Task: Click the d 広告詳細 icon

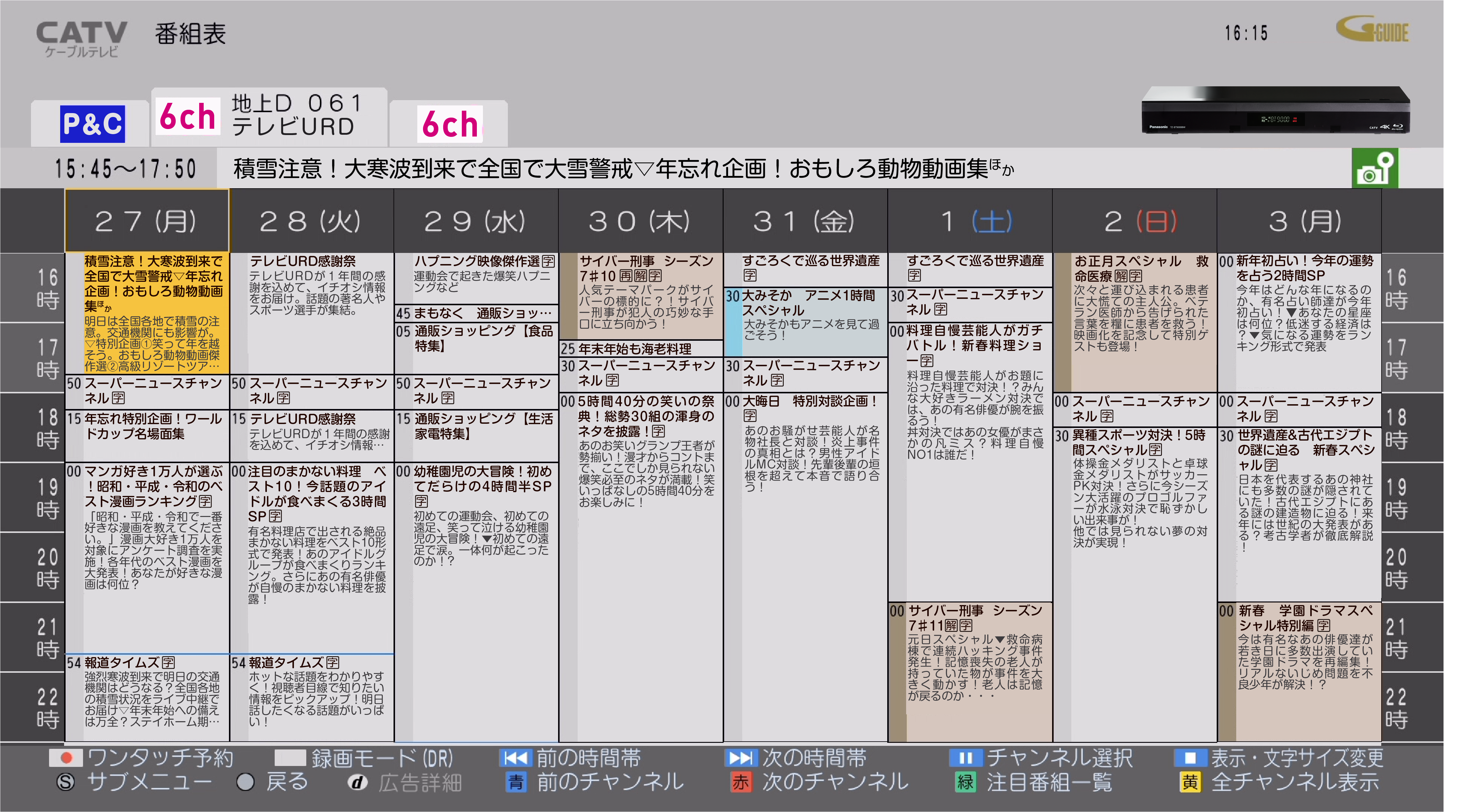Action: click(358, 782)
